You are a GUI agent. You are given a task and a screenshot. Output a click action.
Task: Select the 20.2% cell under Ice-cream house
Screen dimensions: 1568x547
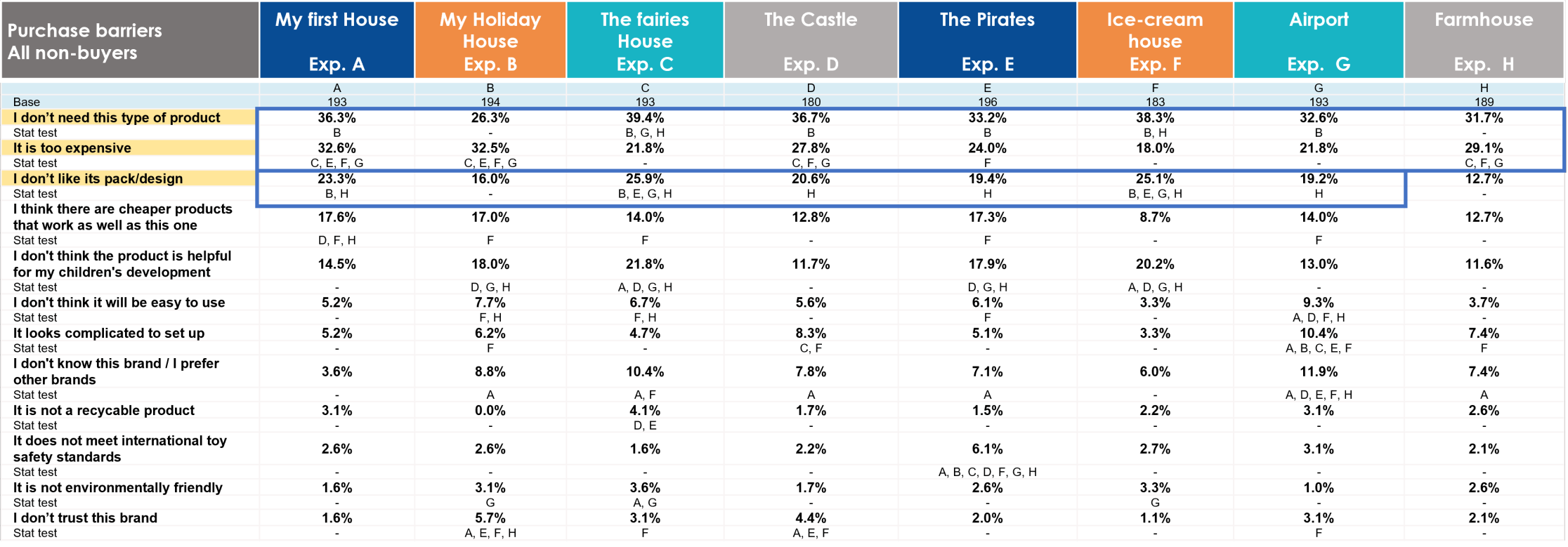click(x=1155, y=264)
